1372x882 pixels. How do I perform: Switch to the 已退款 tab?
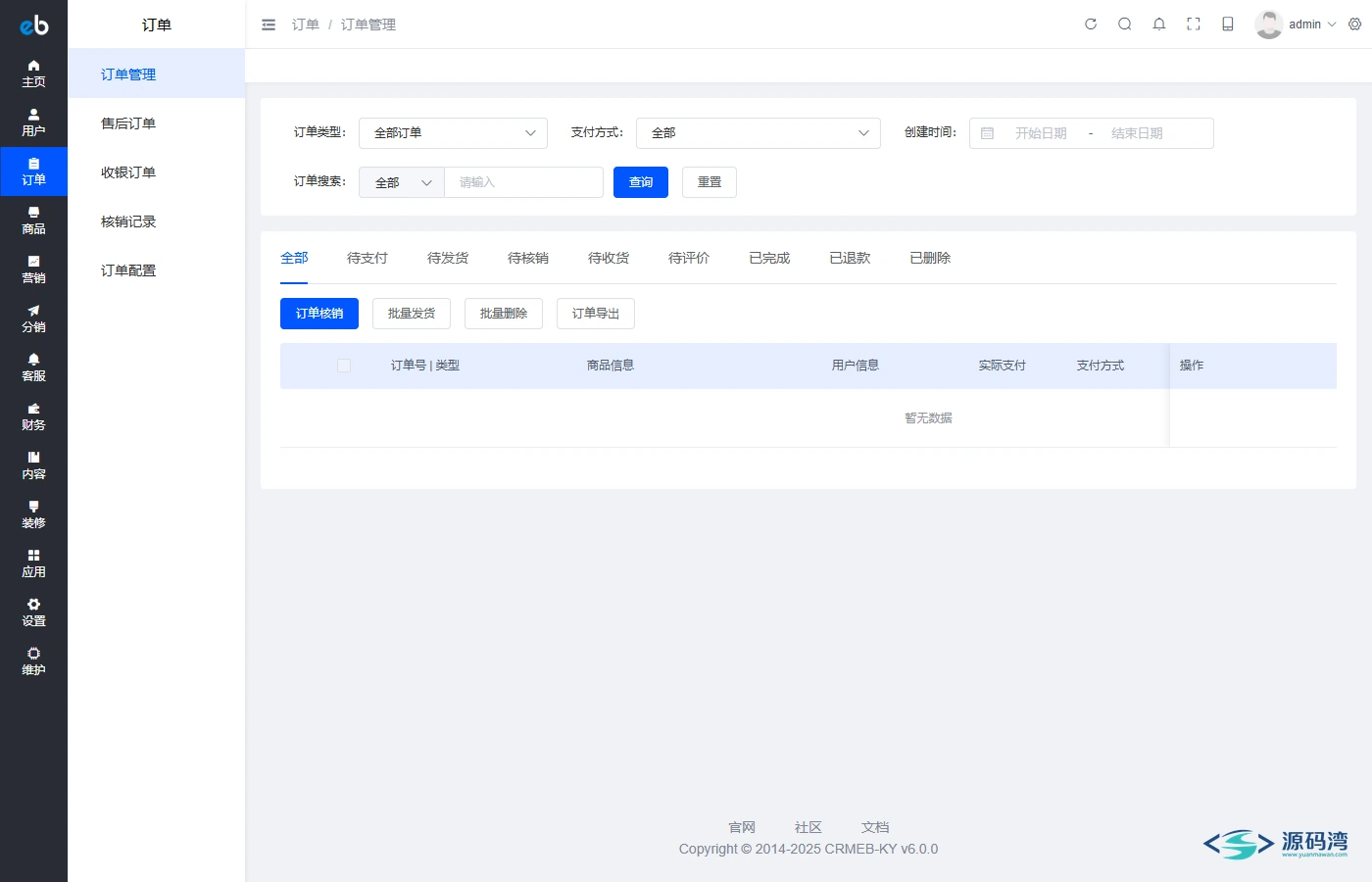click(x=850, y=258)
